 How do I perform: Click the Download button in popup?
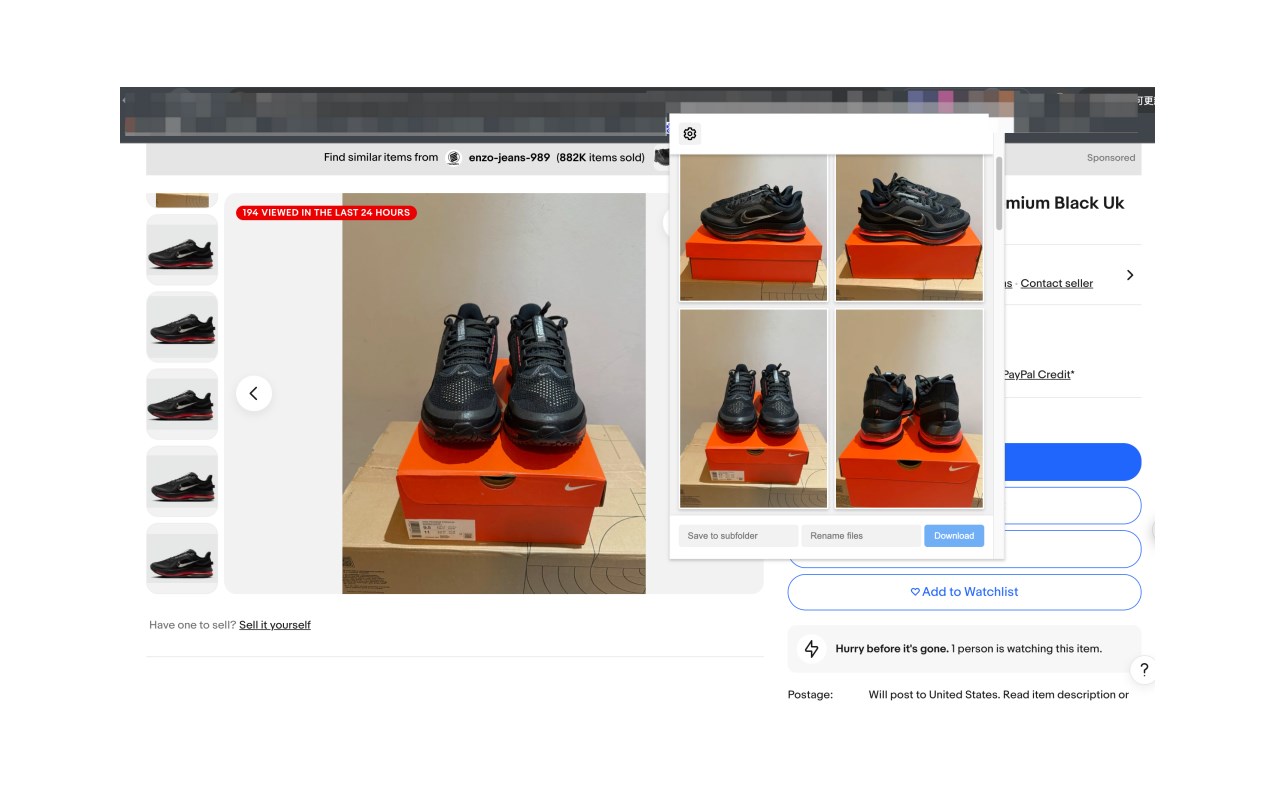[954, 536]
